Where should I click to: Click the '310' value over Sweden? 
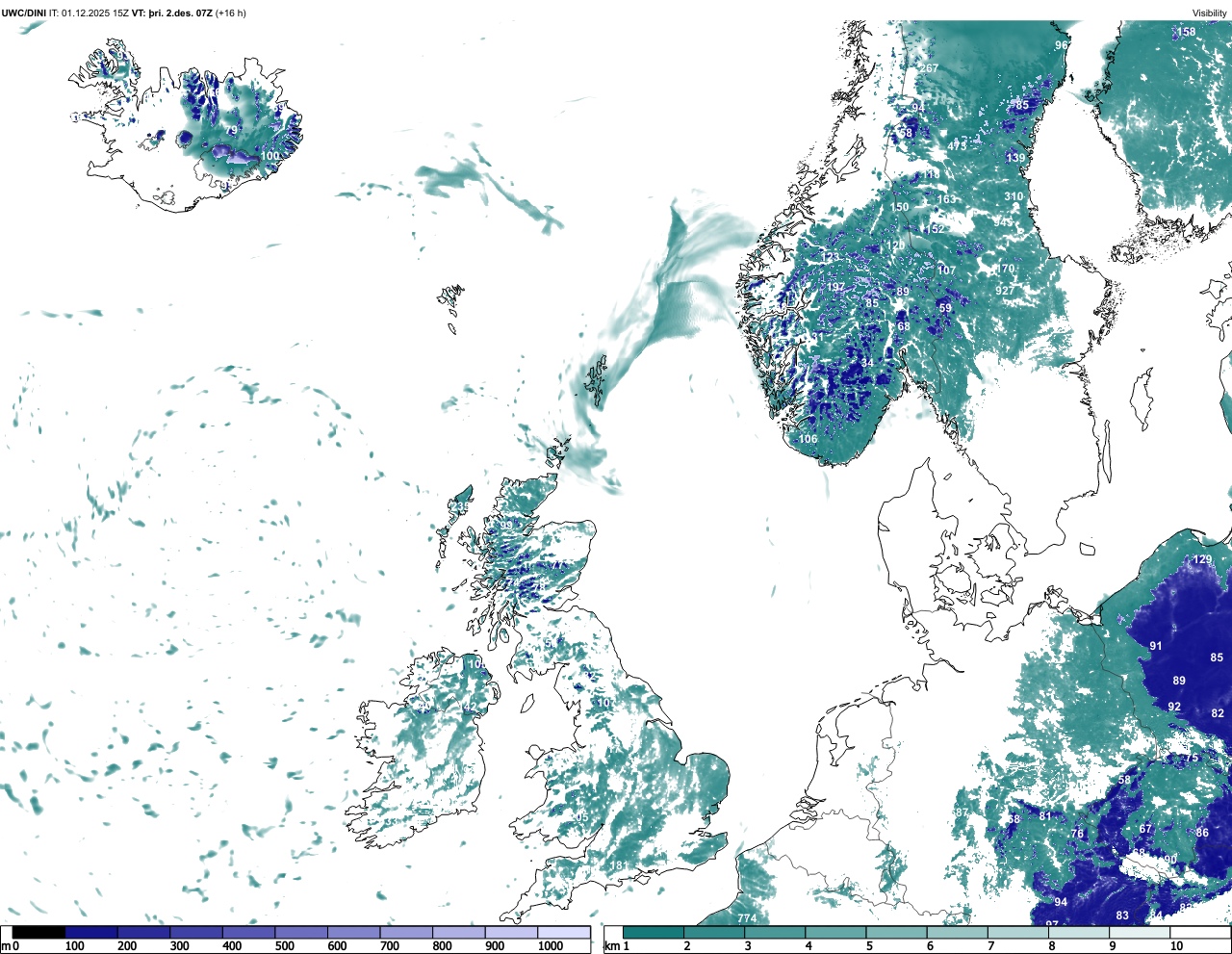tap(1014, 196)
